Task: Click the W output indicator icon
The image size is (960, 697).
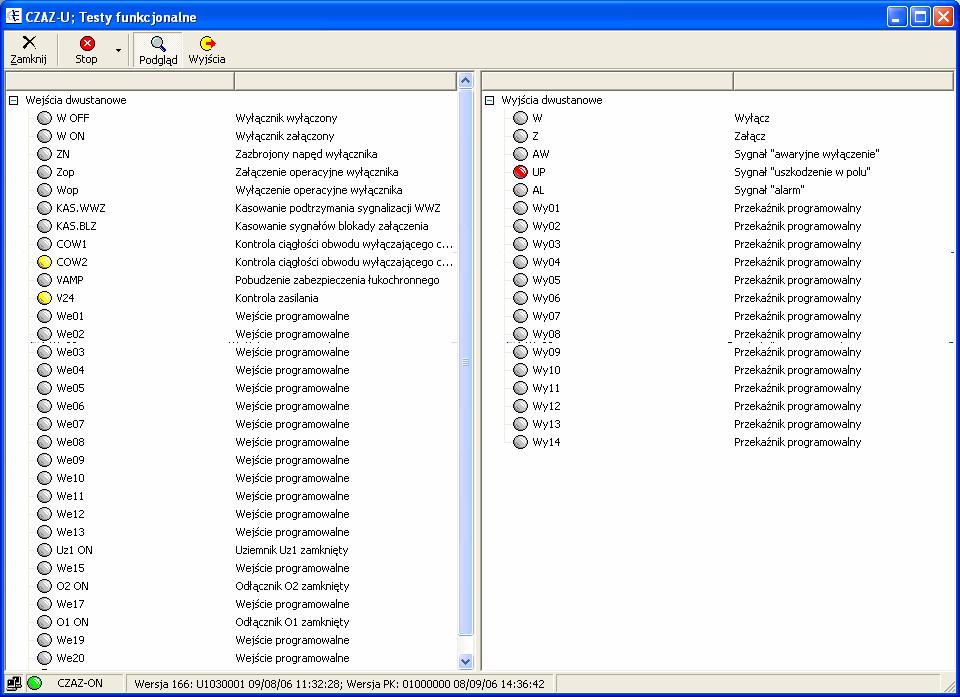Action: 520,118
